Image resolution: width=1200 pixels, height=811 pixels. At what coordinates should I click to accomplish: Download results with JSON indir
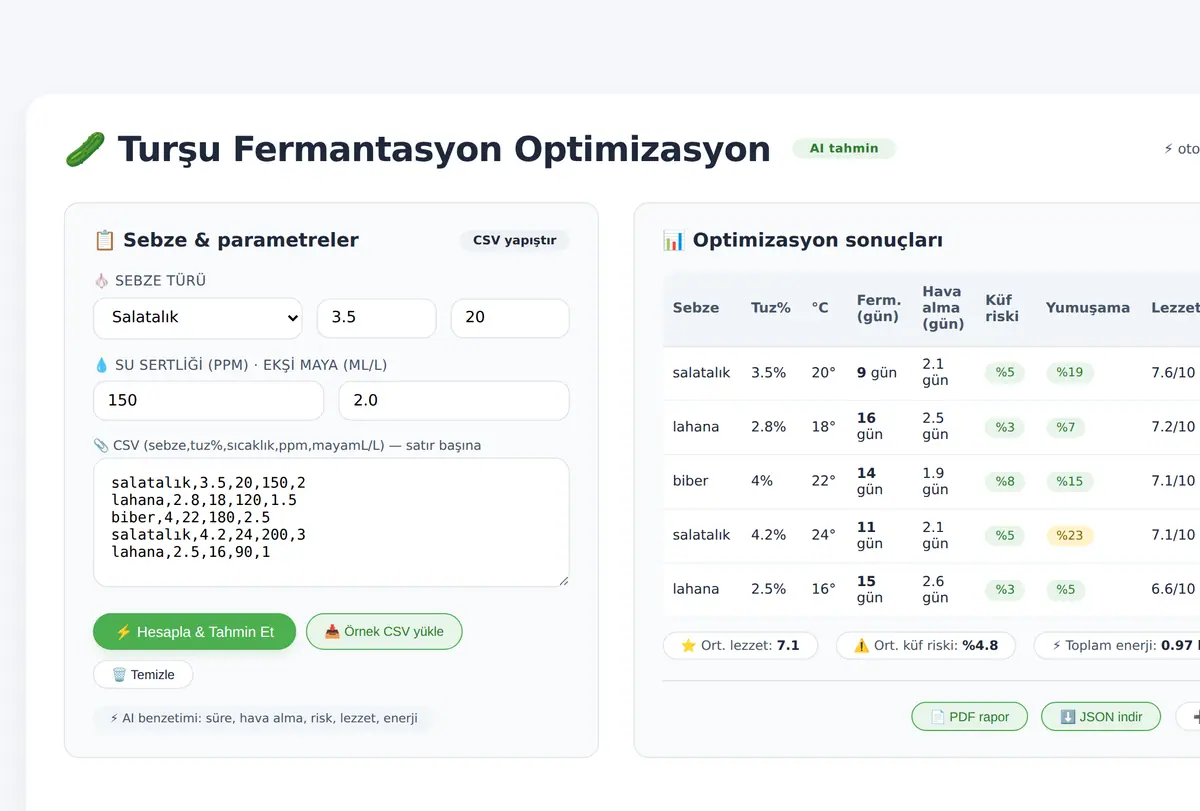pos(1101,717)
